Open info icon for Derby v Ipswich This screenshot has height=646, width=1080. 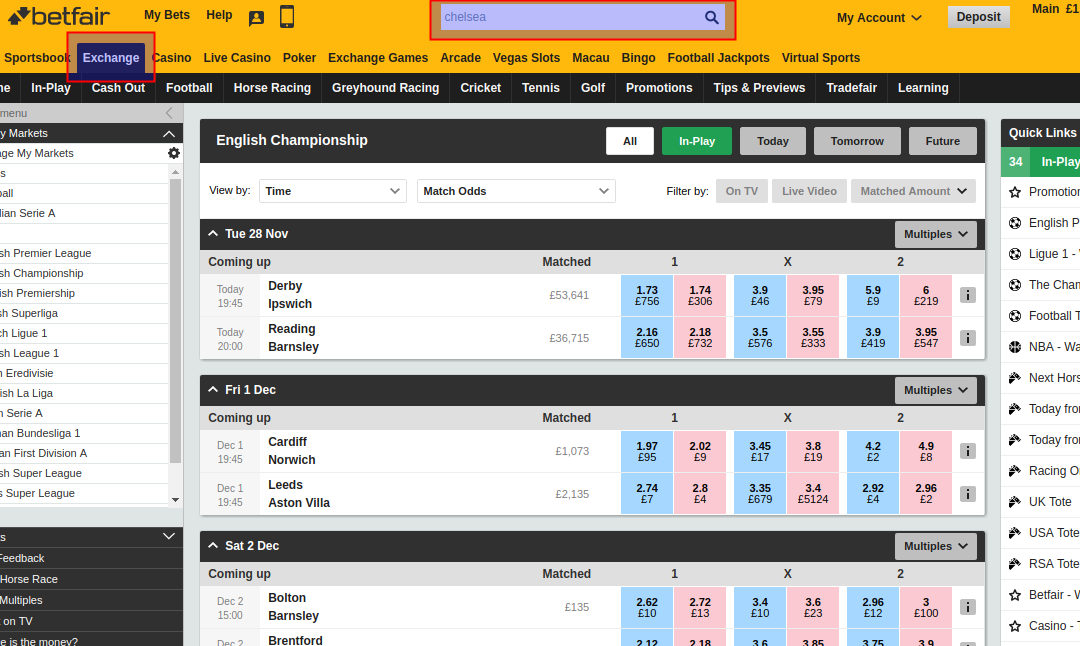coord(968,295)
